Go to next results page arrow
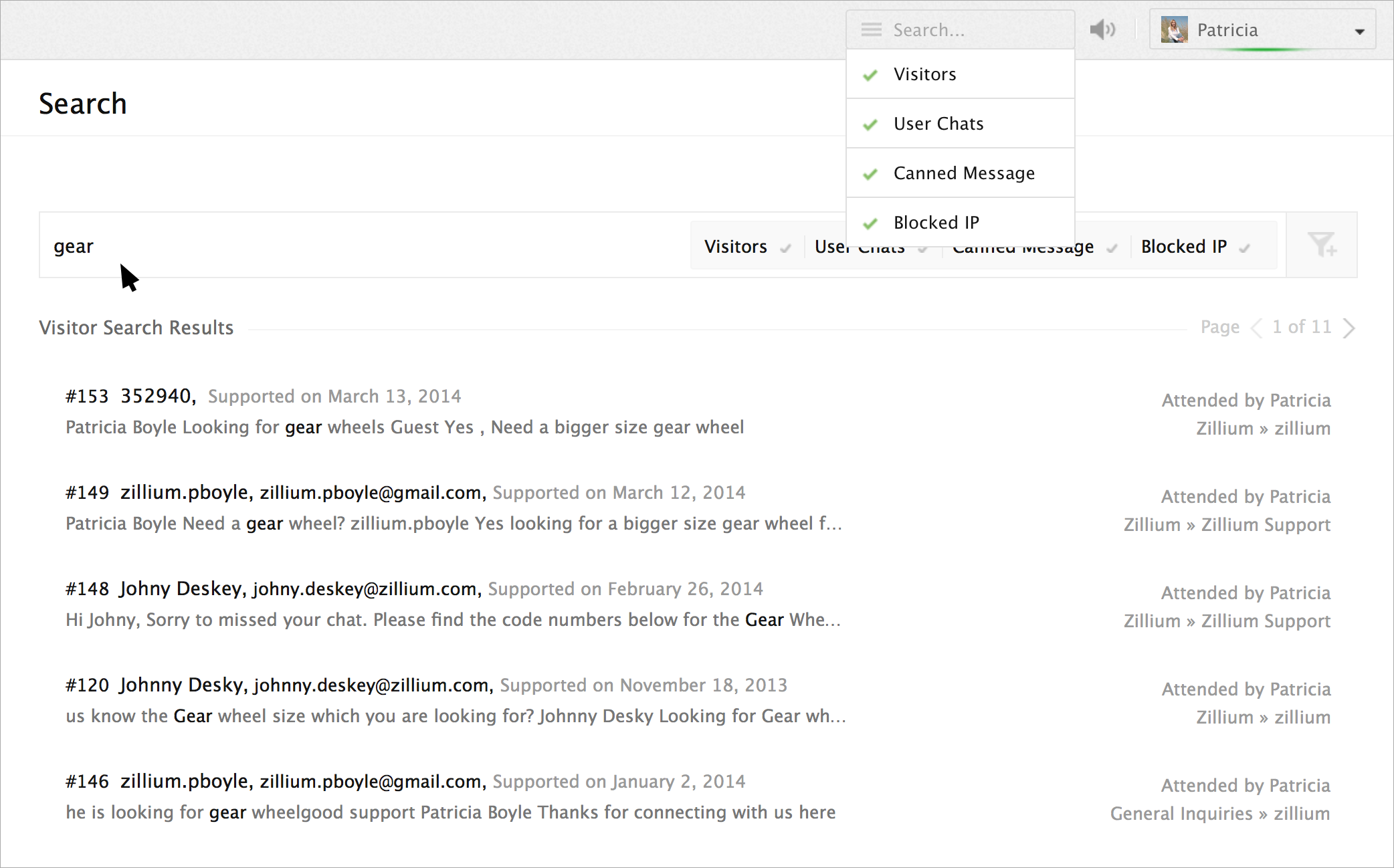The image size is (1394, 868). [1349, 328]
